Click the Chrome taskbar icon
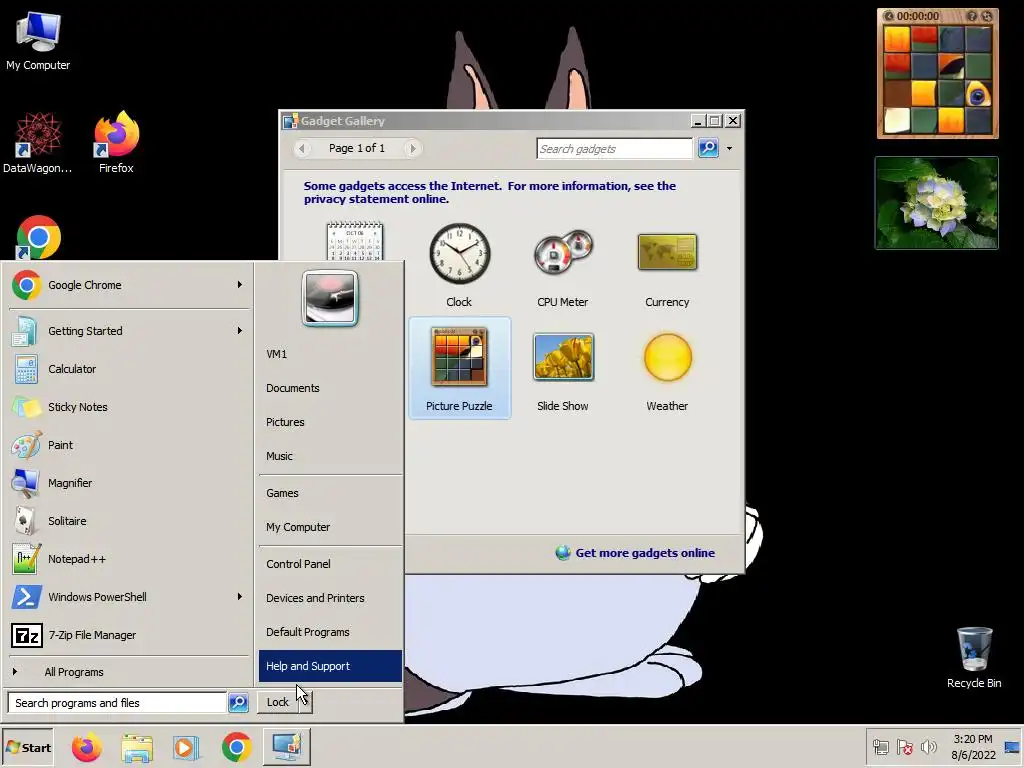Screen dimensions: 1024x768 (236, 747)
